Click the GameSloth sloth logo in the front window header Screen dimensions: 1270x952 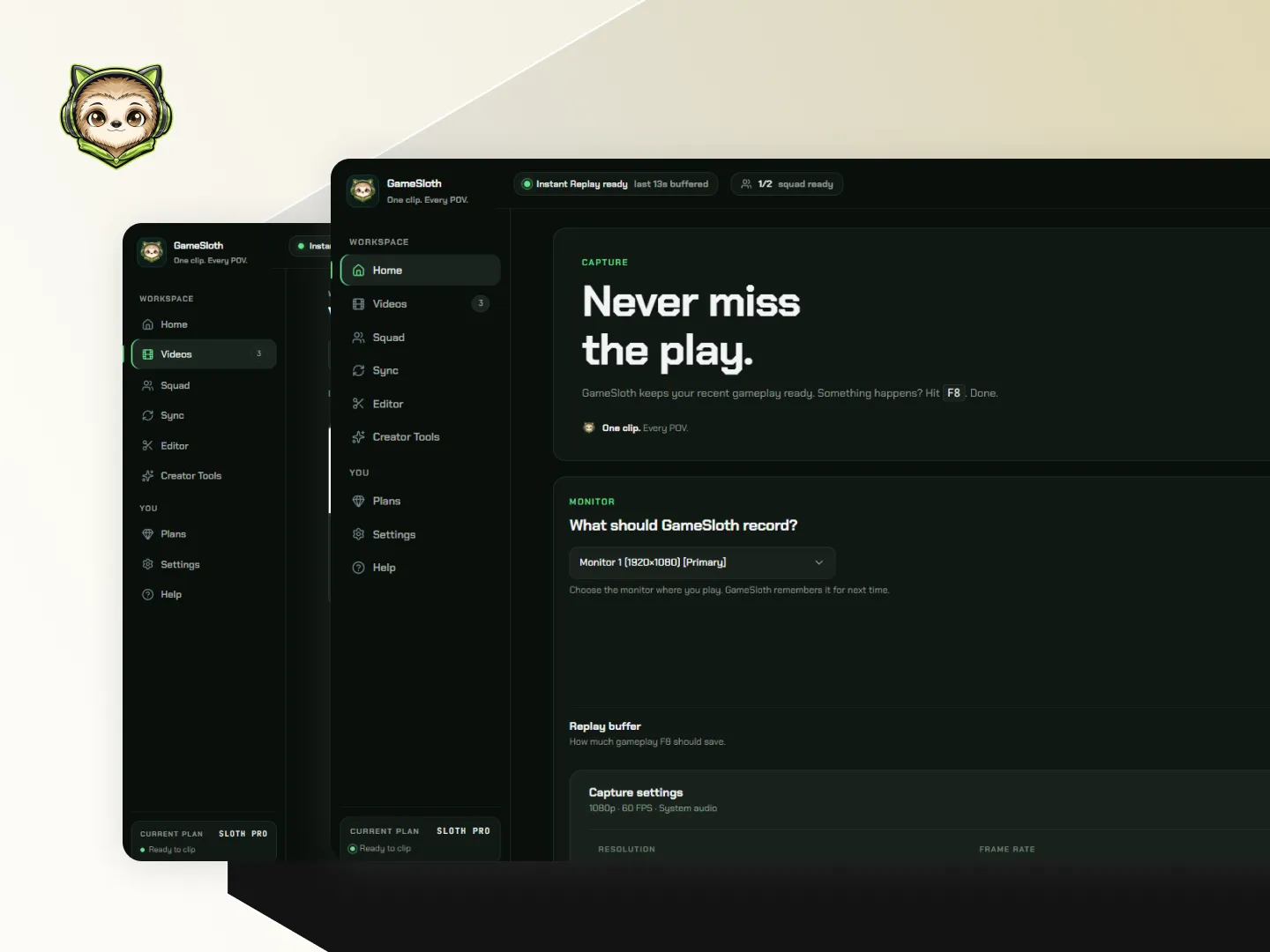362,190
